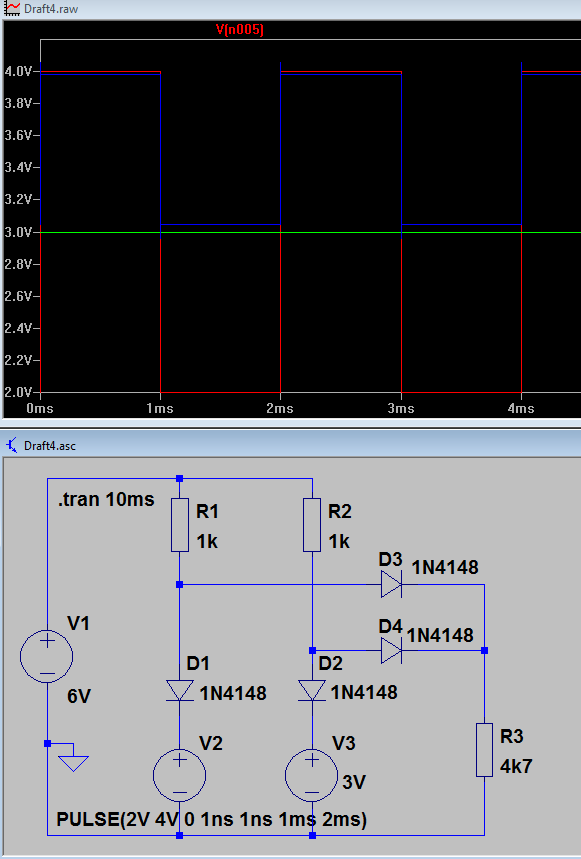This screenshot has height=859, width=581.
Task: Activate the Draft4.raw waveform window title
Action: click(x=51, y=9)
